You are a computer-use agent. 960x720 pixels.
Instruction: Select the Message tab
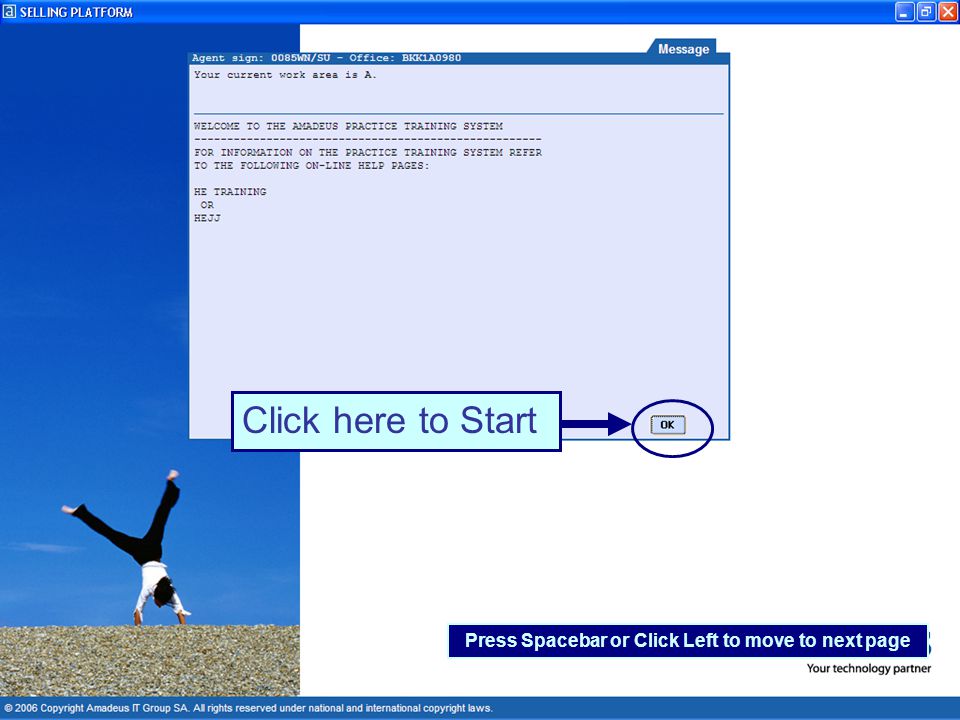pyautogui.click(x=683, y=48)
